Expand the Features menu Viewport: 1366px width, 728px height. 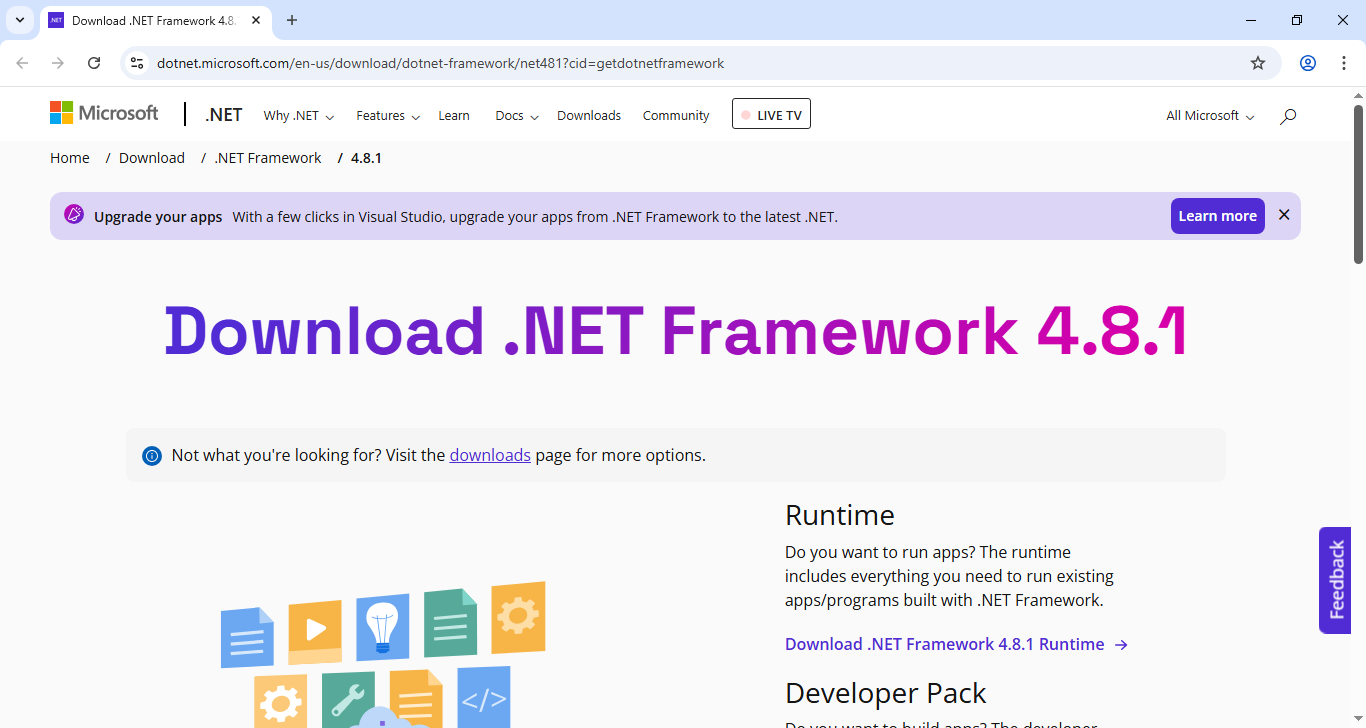pyautogui.click(x=388, y=116)
